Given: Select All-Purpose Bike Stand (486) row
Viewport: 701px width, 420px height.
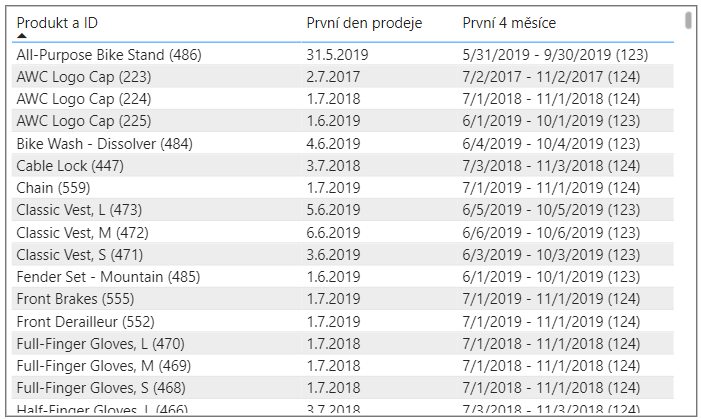Looking at the screenshot, I should [x=343, y=55].
